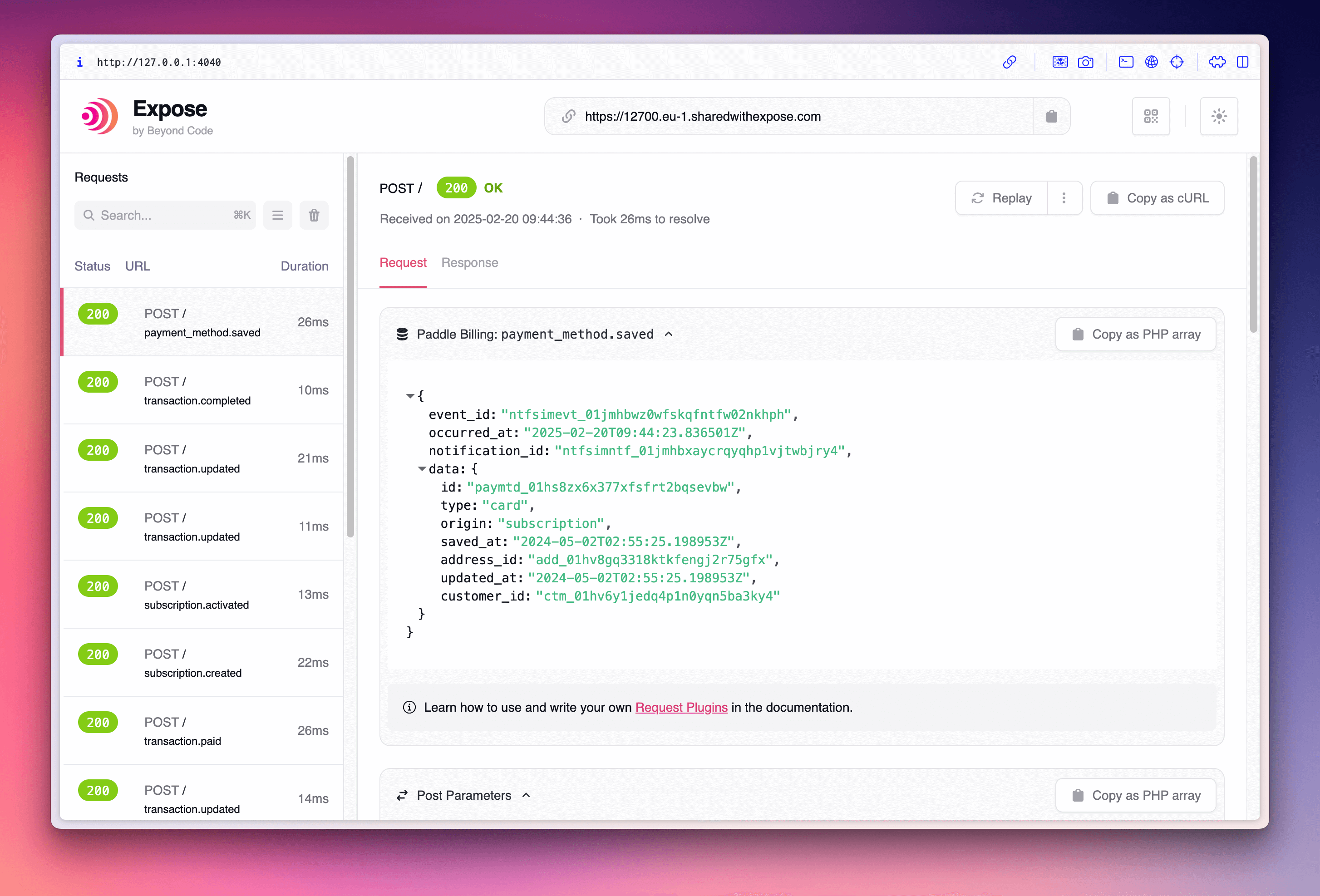Click the crosshair target icon in the toolbar
The image size is (1320, 896).
click(x=1177, y=62)
